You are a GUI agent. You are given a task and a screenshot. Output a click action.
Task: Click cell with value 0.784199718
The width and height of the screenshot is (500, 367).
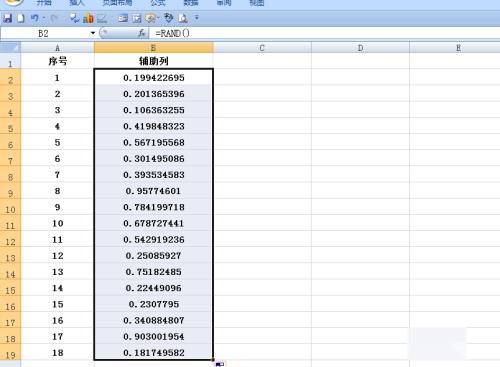click(153, 207)
